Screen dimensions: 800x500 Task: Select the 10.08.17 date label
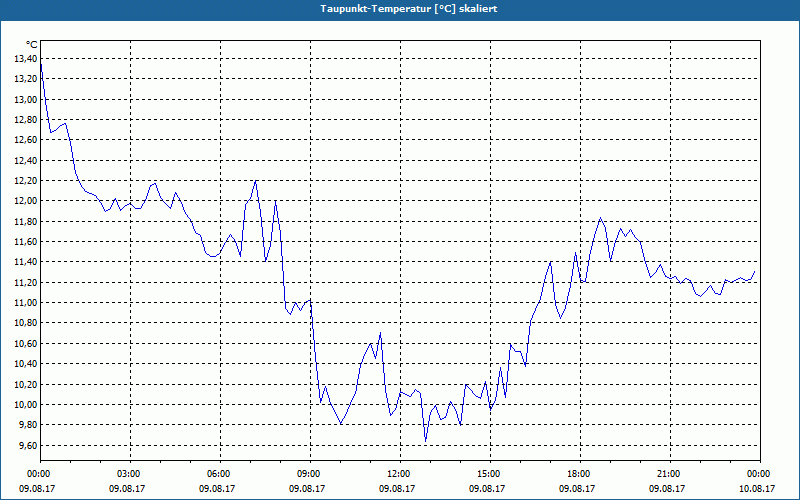coord(757,488)
